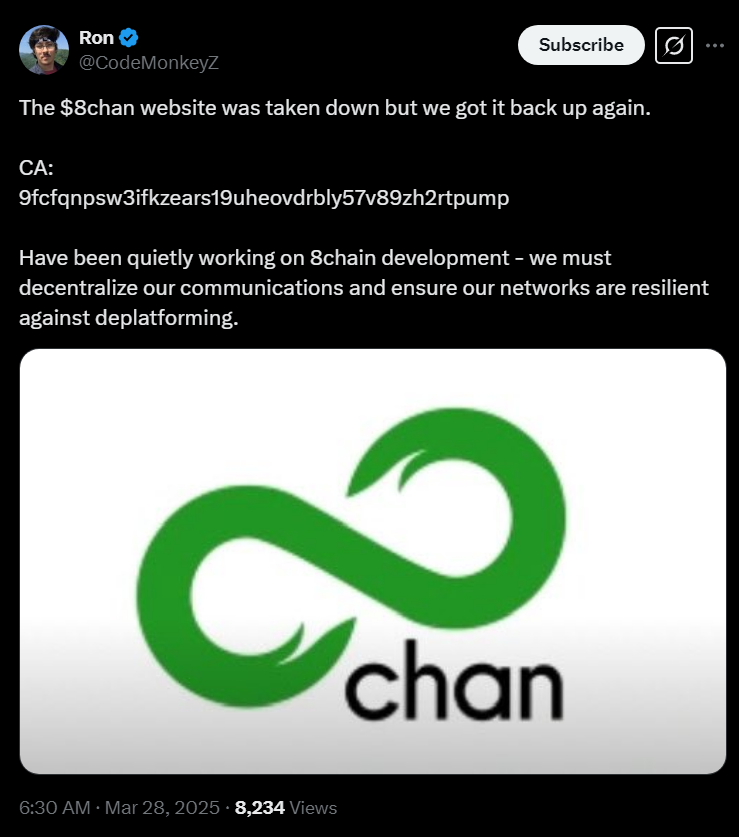
Task: Open the 6:30 AM post time link
Action: (54, 808)
